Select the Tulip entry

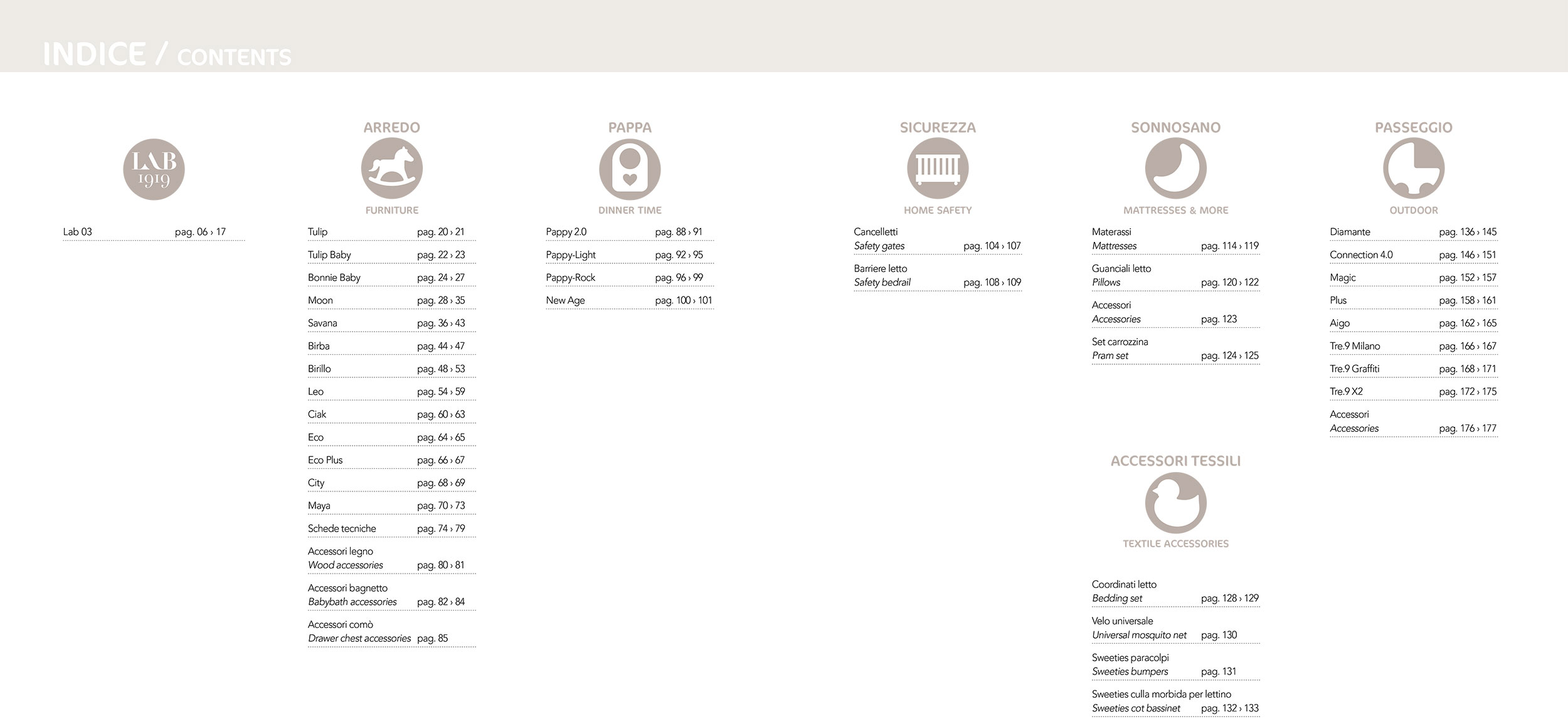[391, 232]
